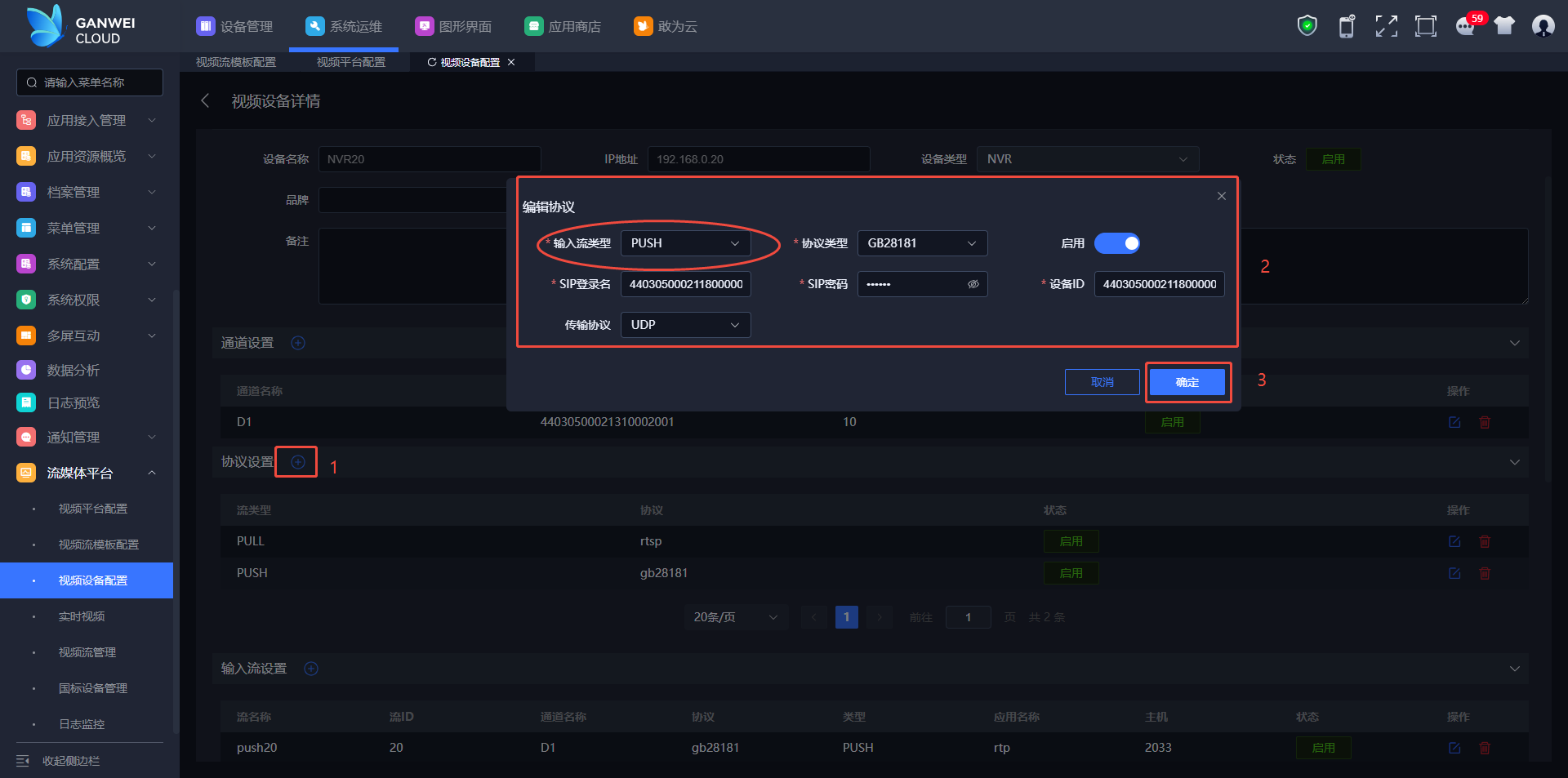Click the fullscreen expand icon
Viewport: 1568px width, 778px height.
(x=1386, y=26)
